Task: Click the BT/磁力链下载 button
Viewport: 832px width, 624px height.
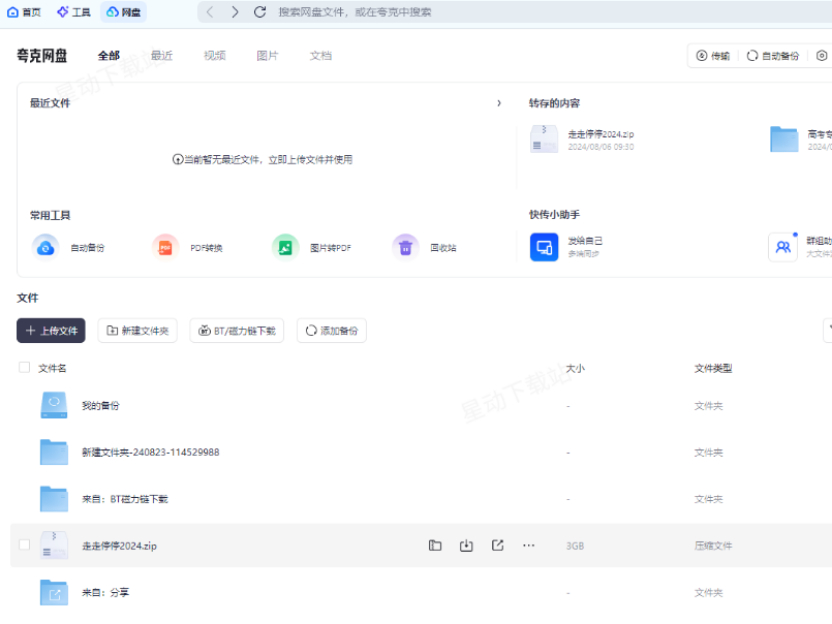Action: [x=237, y=331]
